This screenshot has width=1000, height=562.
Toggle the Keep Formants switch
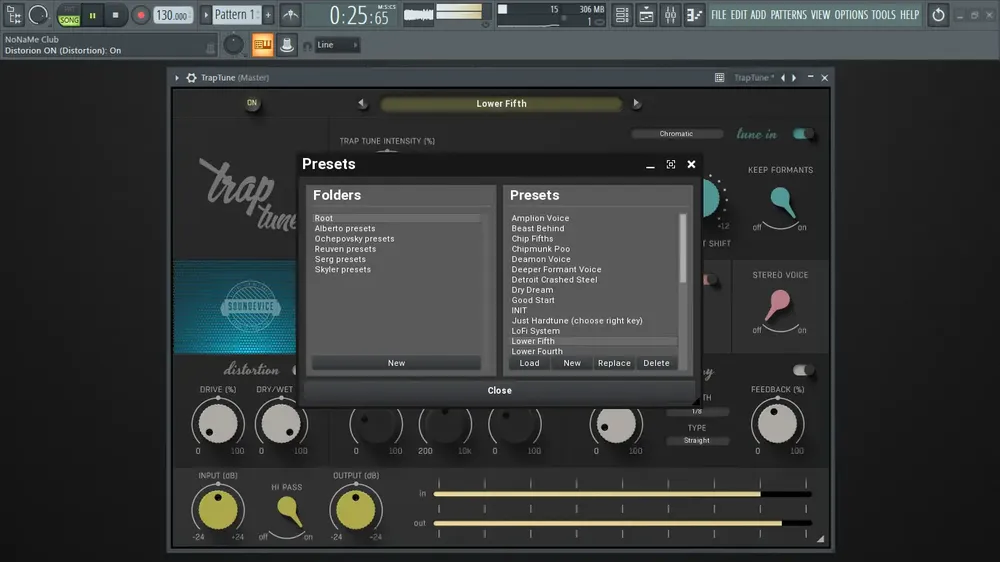click(x=781, y=205)
